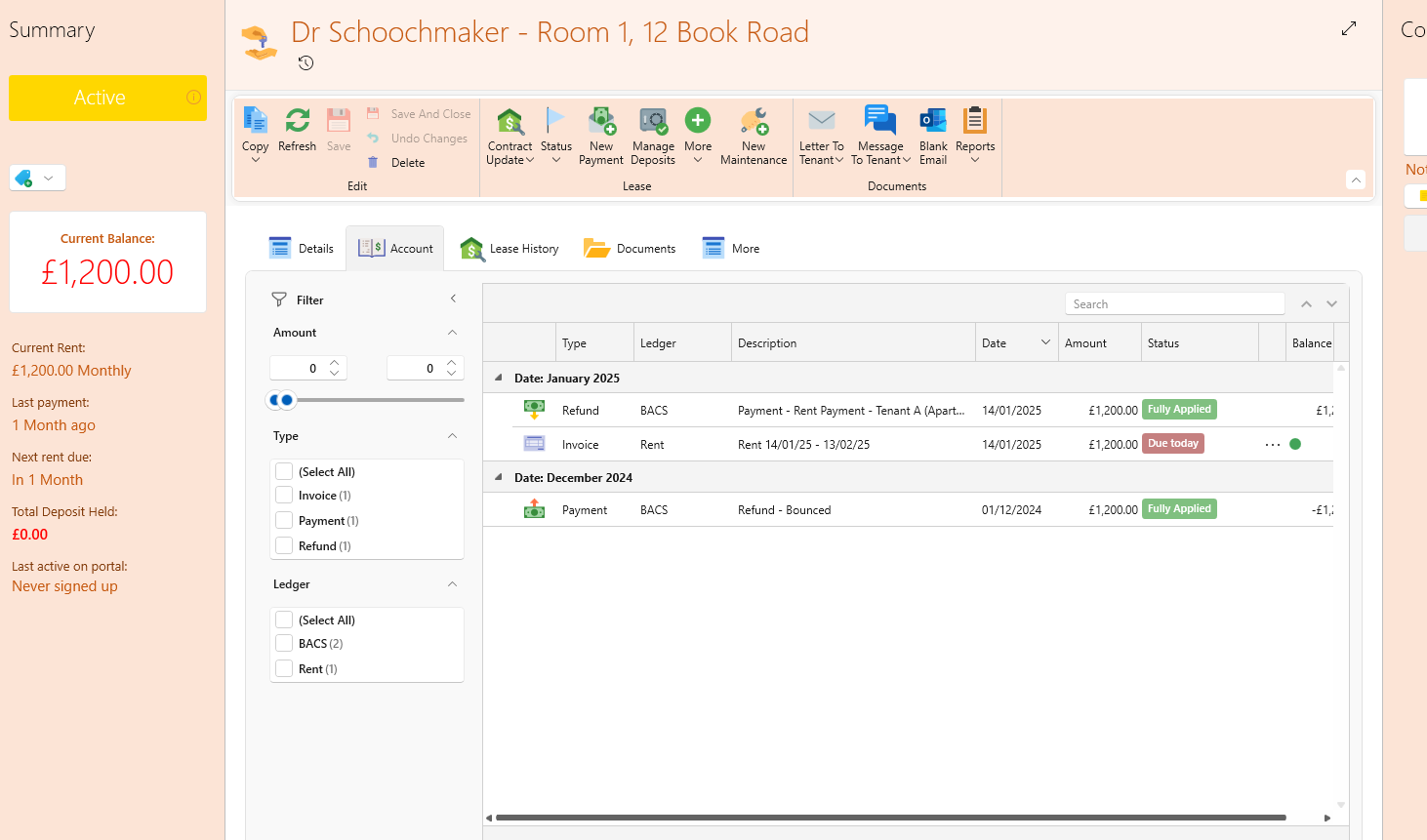Switch to the Details tab

[x=302, y=249]
